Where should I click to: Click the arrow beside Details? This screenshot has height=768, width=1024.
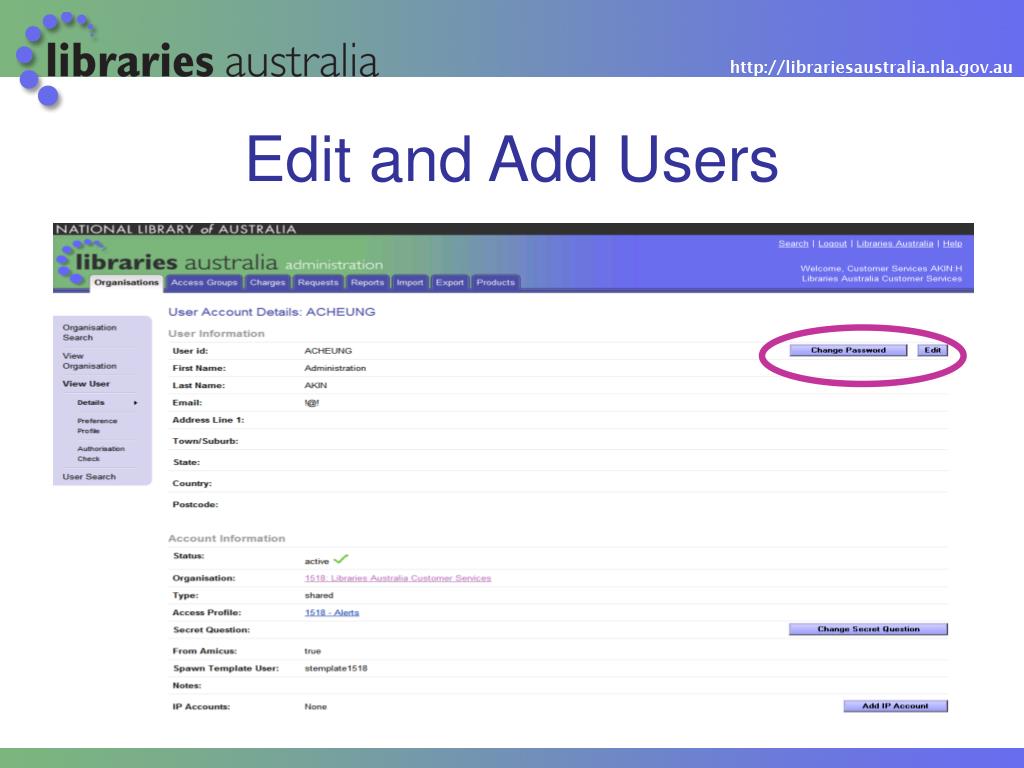point(135,403)
